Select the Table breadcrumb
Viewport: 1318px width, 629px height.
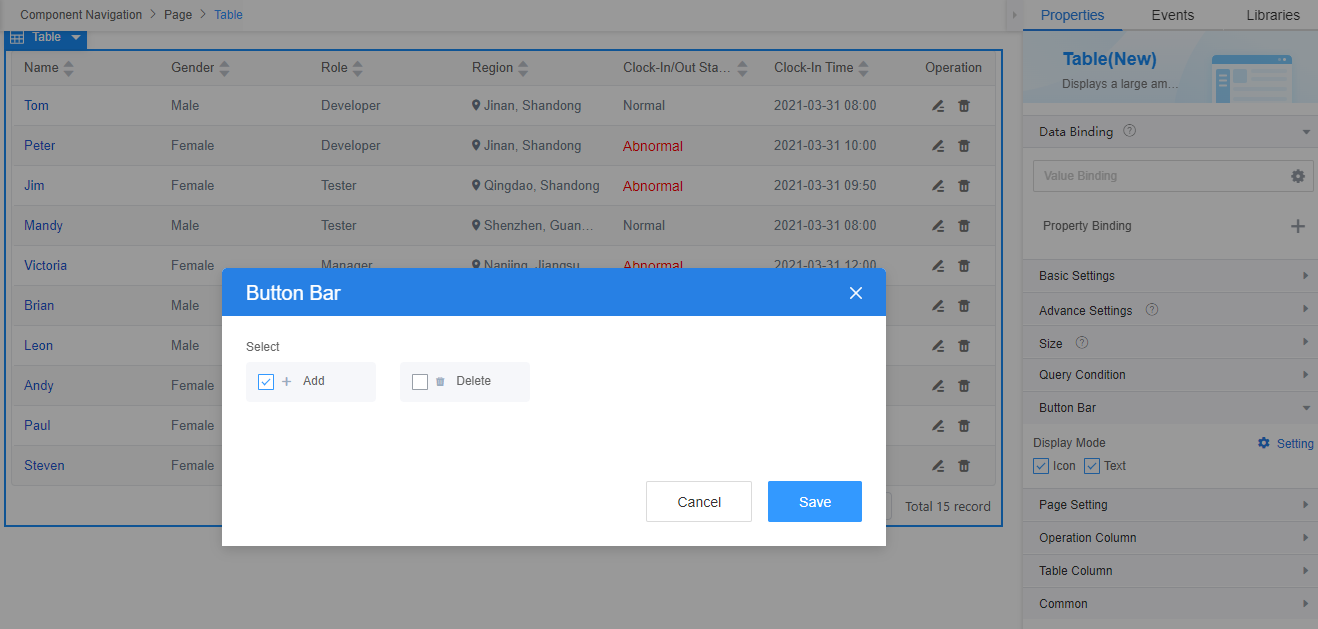[228, 15]
